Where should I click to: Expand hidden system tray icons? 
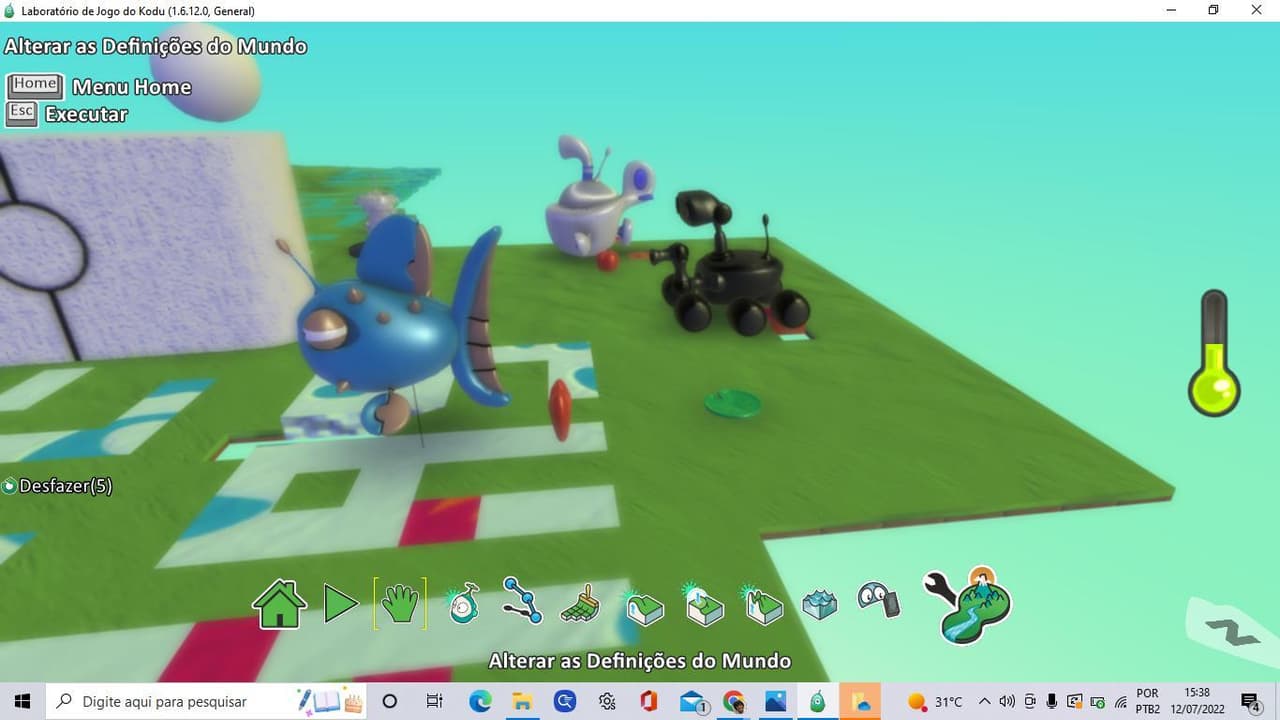(984, 701)
